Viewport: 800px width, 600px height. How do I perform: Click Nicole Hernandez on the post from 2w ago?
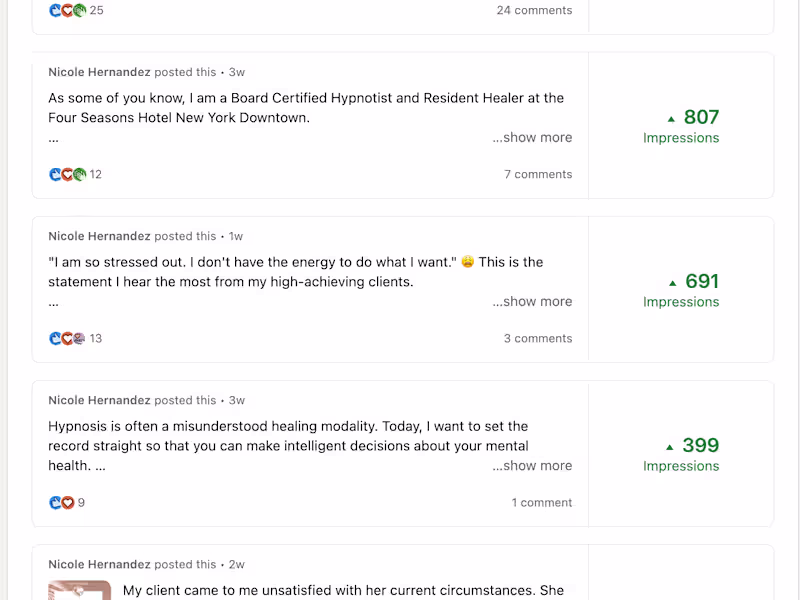click(x=99, y=564)
